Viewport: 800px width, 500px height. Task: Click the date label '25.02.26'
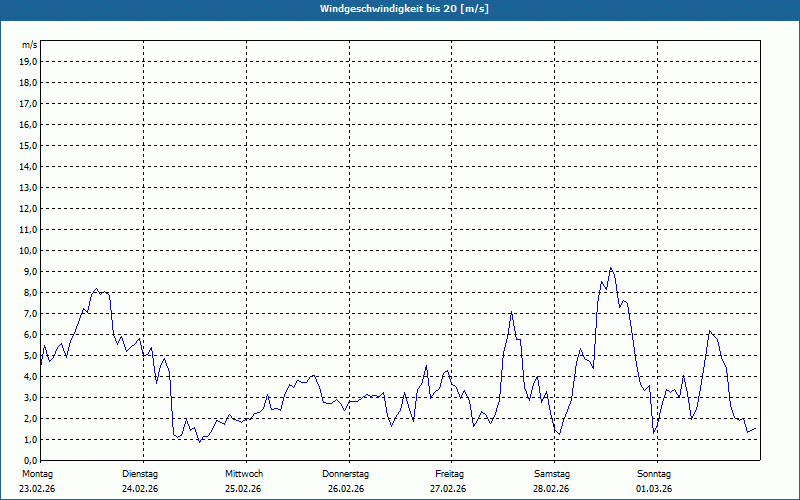pyautogui.click(x=243, y=489)
